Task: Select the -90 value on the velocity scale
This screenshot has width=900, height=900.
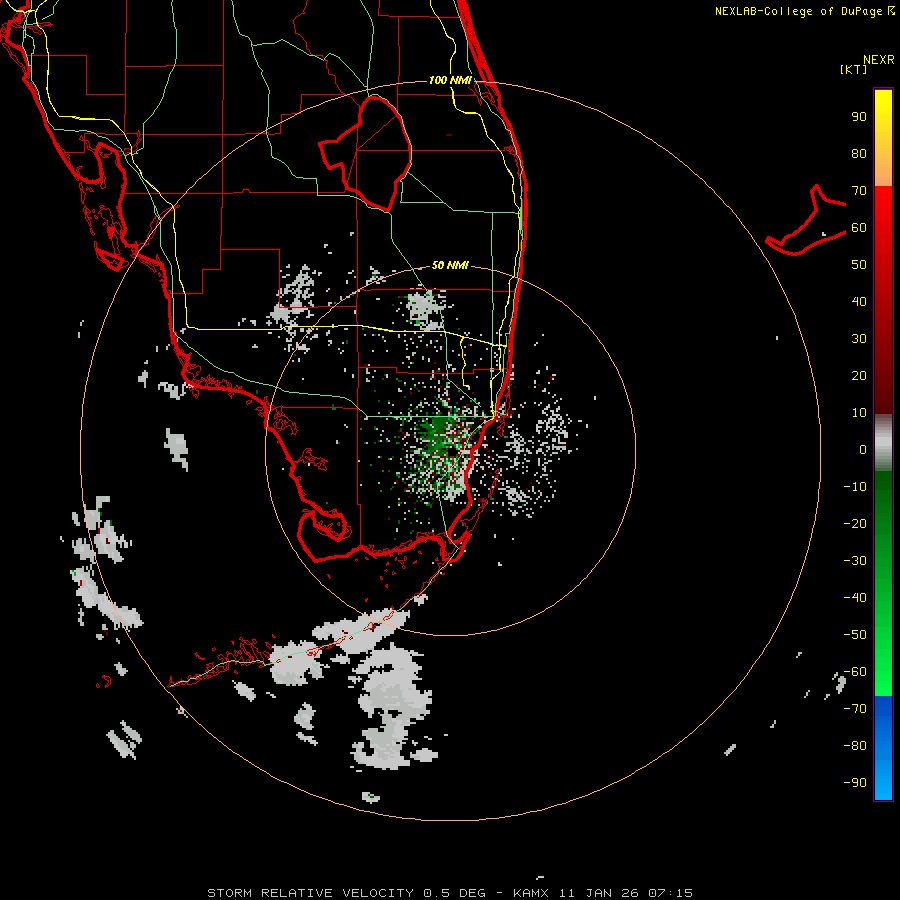Action: pyautogui.click(x=855, y=782)
